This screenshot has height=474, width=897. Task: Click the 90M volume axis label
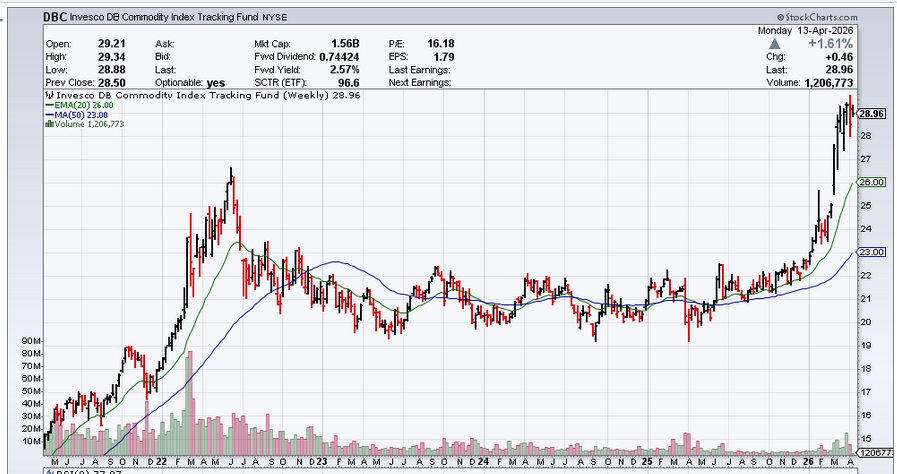tap(30, 341)
